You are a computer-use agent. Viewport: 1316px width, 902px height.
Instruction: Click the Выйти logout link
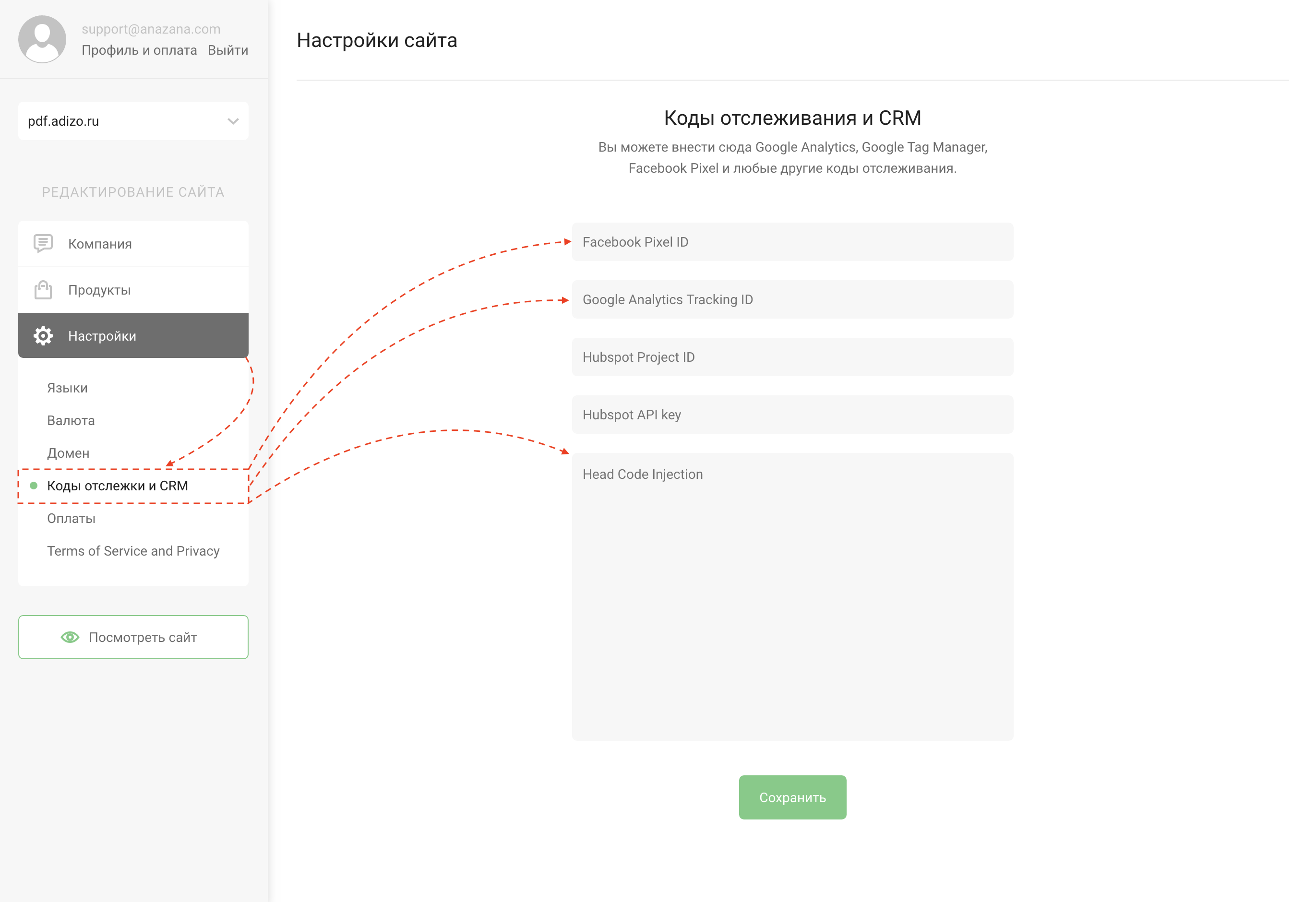227,50
